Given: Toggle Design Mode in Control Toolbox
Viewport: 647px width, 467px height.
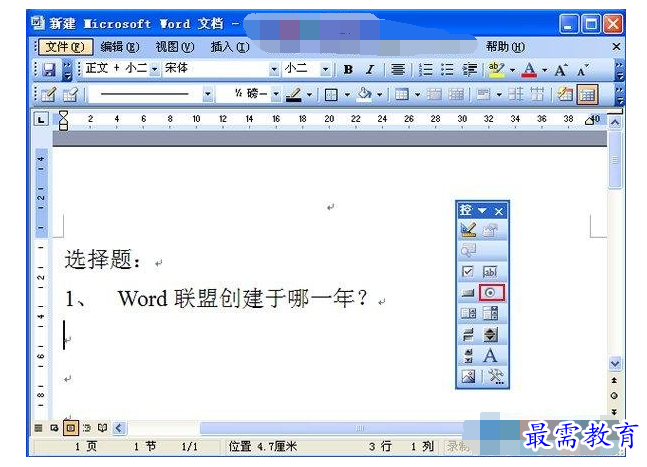Looking at the screenshot, I should pos(468,230).
